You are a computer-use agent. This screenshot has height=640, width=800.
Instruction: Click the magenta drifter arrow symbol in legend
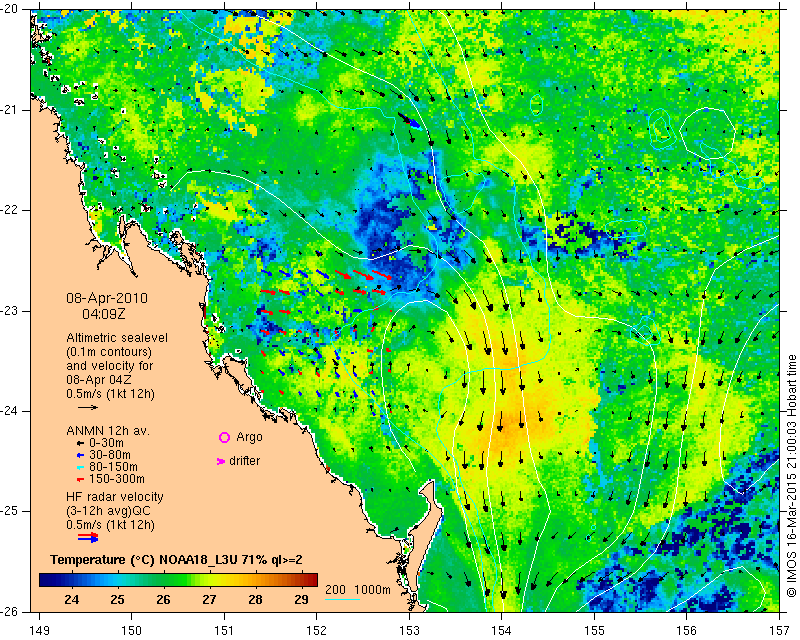pos(221,461)
